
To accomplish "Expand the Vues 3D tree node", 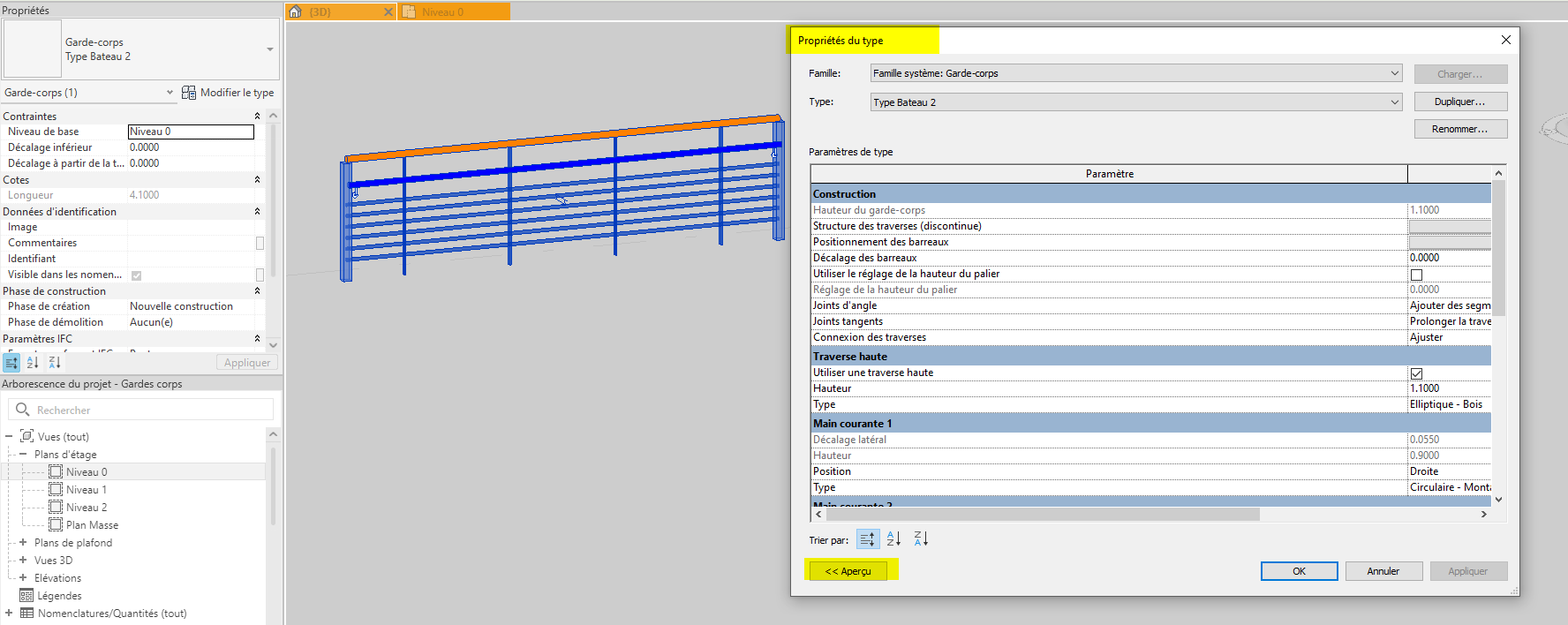I will [x=23, y=561].
